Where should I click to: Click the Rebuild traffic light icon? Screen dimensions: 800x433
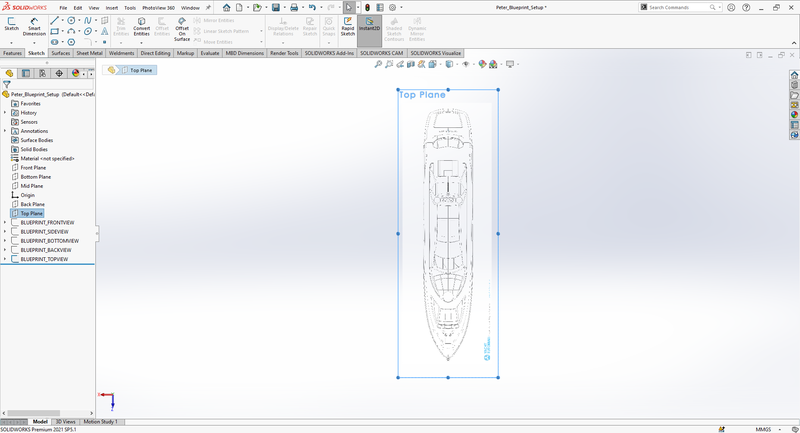(367, 8)
